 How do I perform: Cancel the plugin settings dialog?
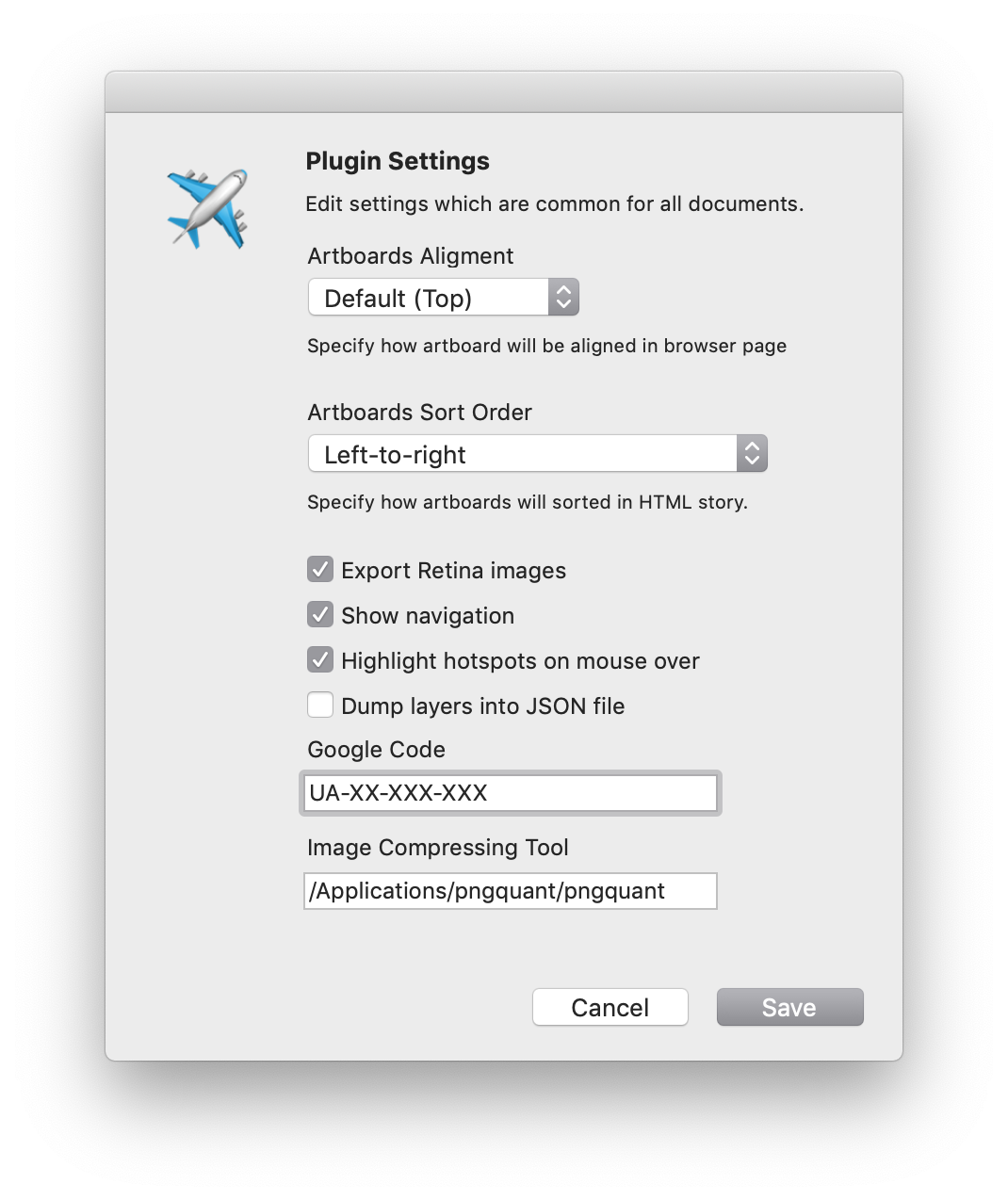(610, 1008)
